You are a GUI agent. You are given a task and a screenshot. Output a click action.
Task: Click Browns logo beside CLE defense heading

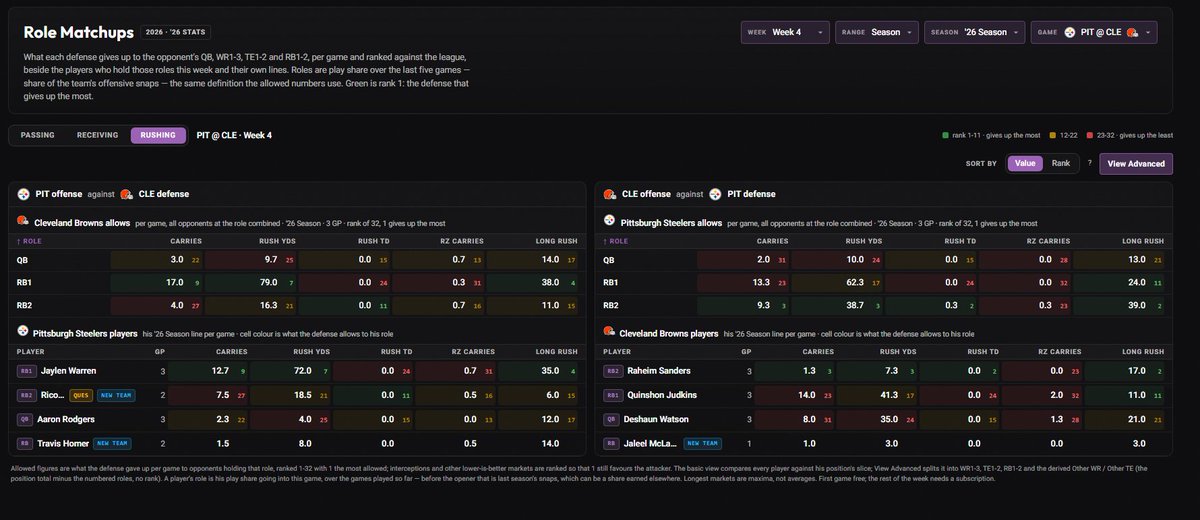[126, 194]
